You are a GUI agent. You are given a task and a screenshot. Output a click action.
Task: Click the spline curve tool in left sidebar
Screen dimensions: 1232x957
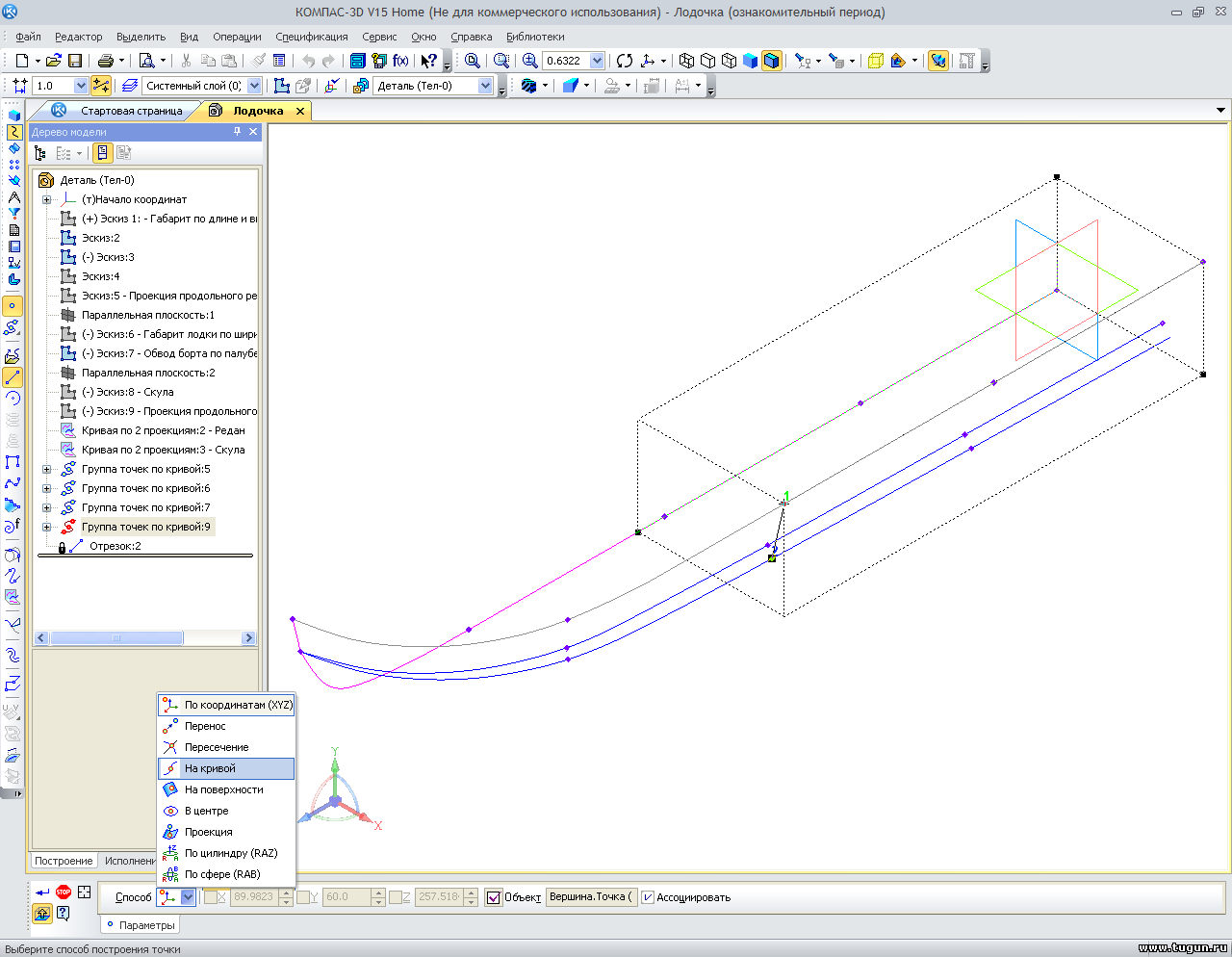coord(13,483)
